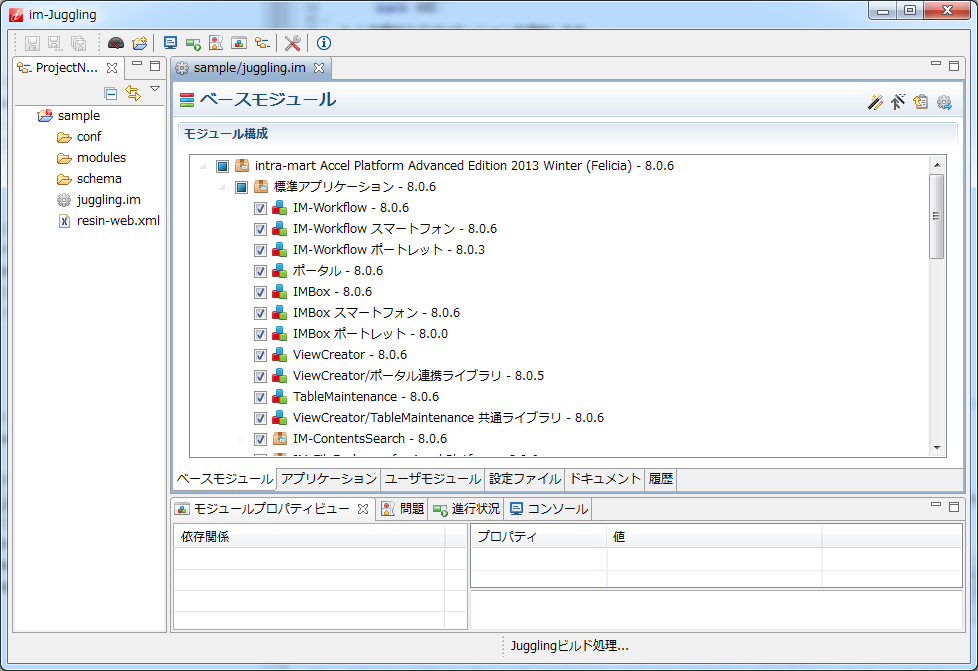Minimize the bottom module property view panel
The width and height of the screenshot is (978, 671).
(936, 506)
